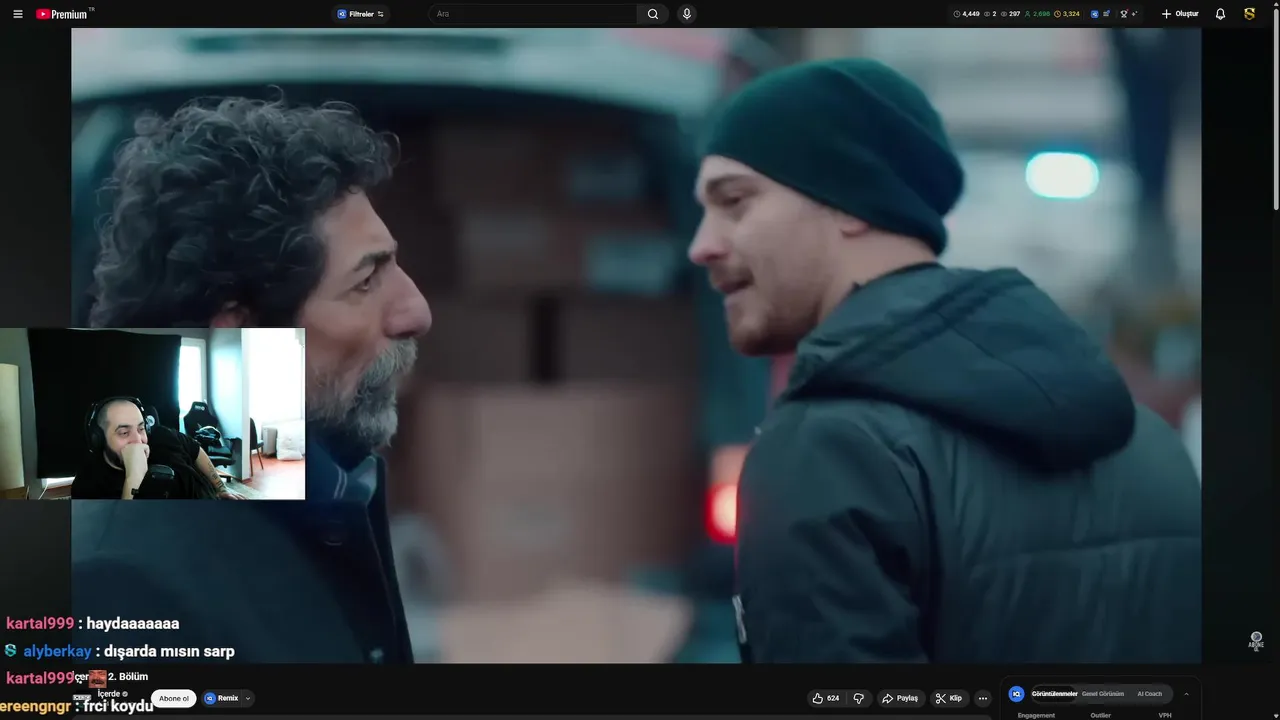Click the Outlier column label
1280x720 pixels.
click(x=1101, y=715)
